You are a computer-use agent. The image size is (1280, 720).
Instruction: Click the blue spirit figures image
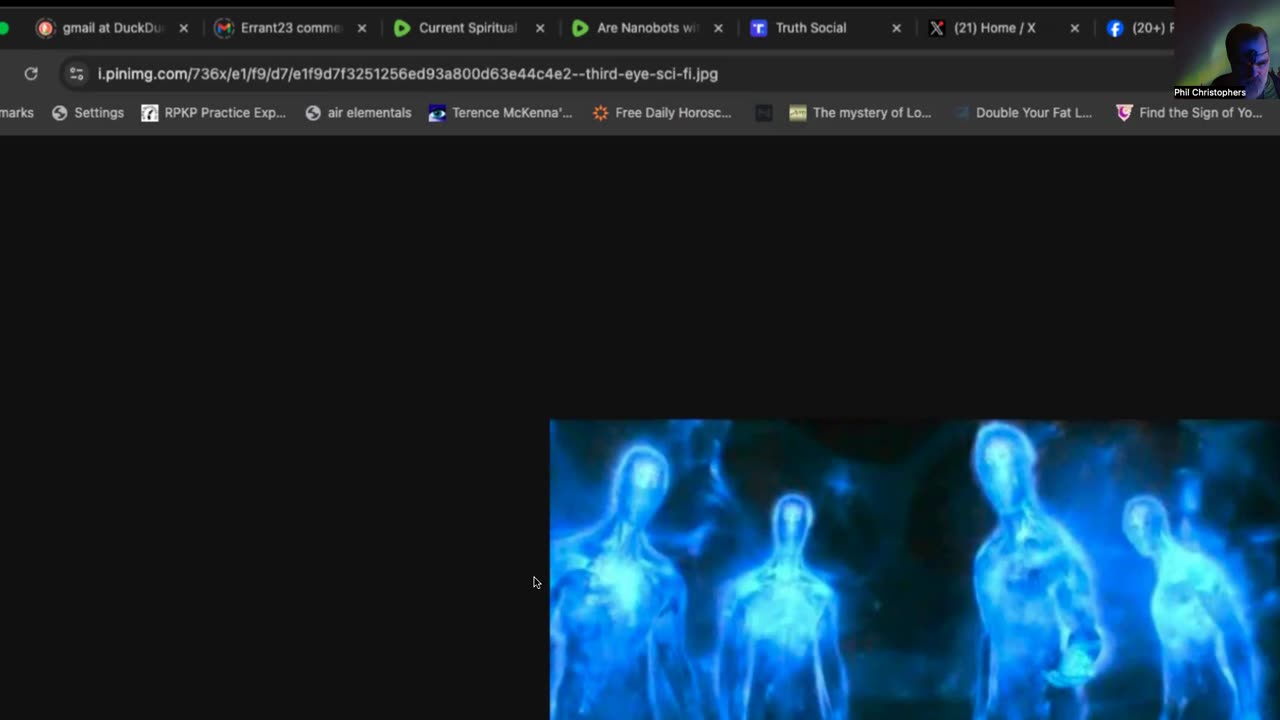pos(914,569)
